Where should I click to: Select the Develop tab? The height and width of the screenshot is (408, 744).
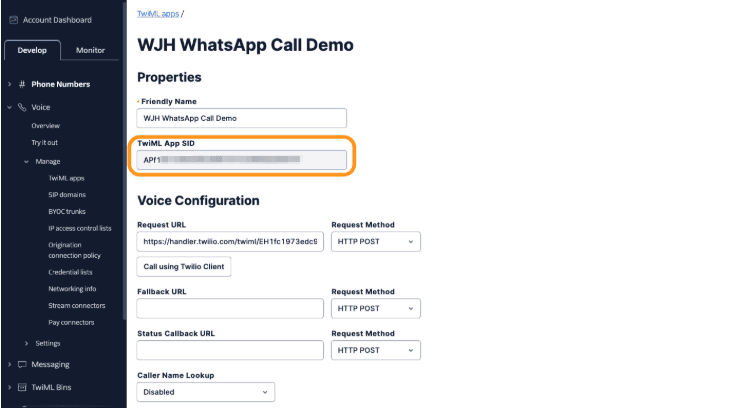click(x=32, y=50)
